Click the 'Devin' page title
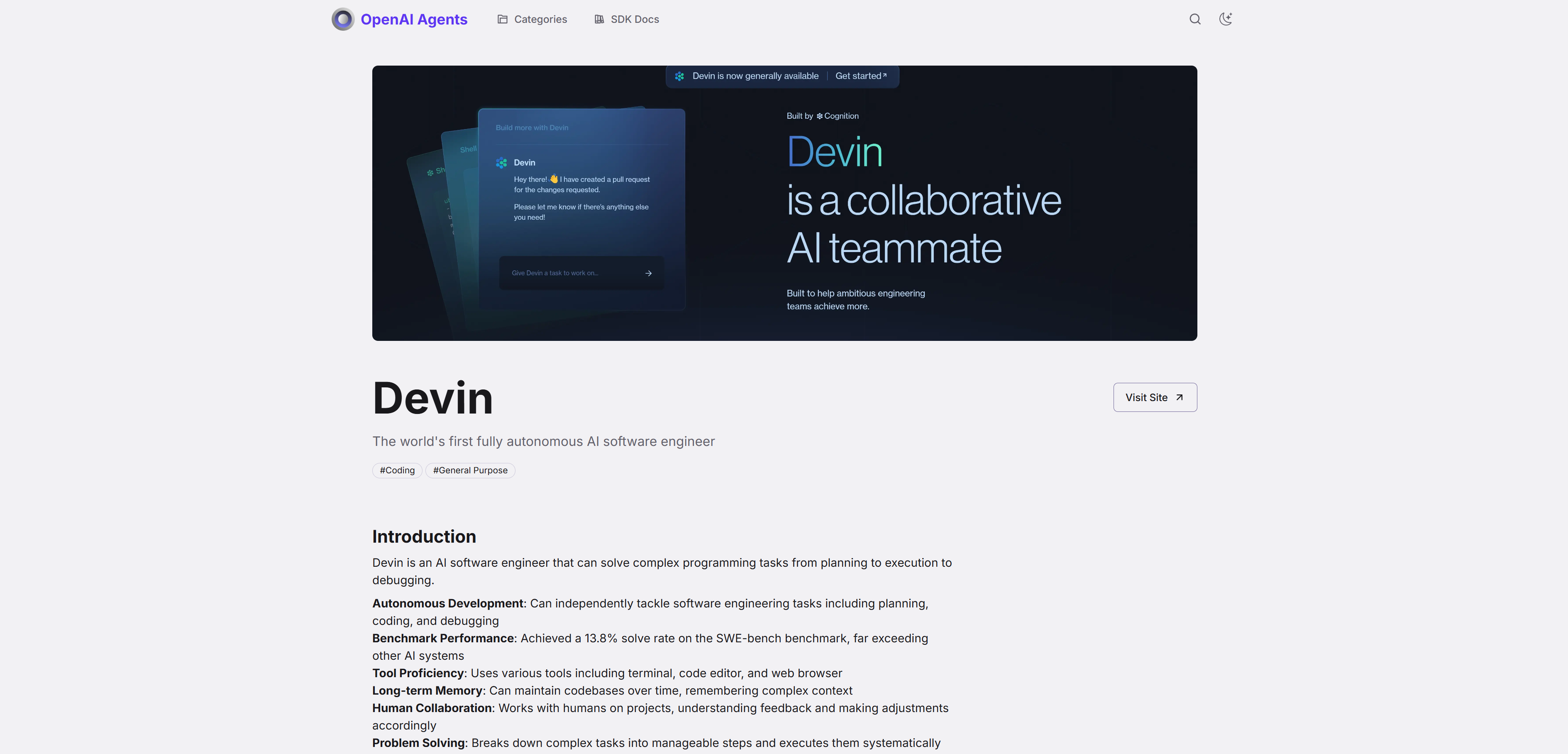The image size is (1568, 754). [x=432, y=398]
